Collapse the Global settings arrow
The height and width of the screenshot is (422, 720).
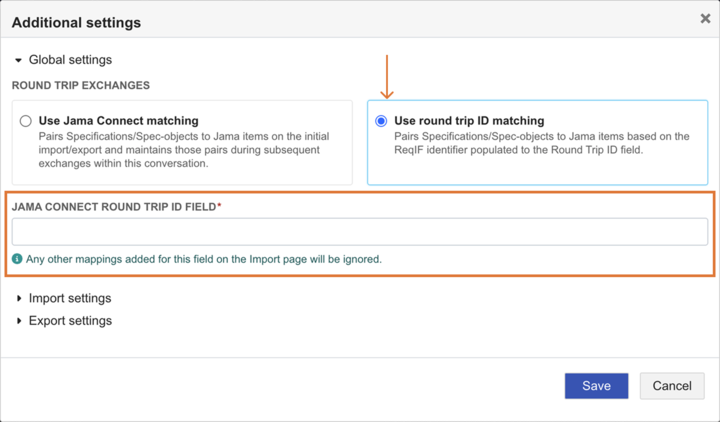(x=18, y=60)
